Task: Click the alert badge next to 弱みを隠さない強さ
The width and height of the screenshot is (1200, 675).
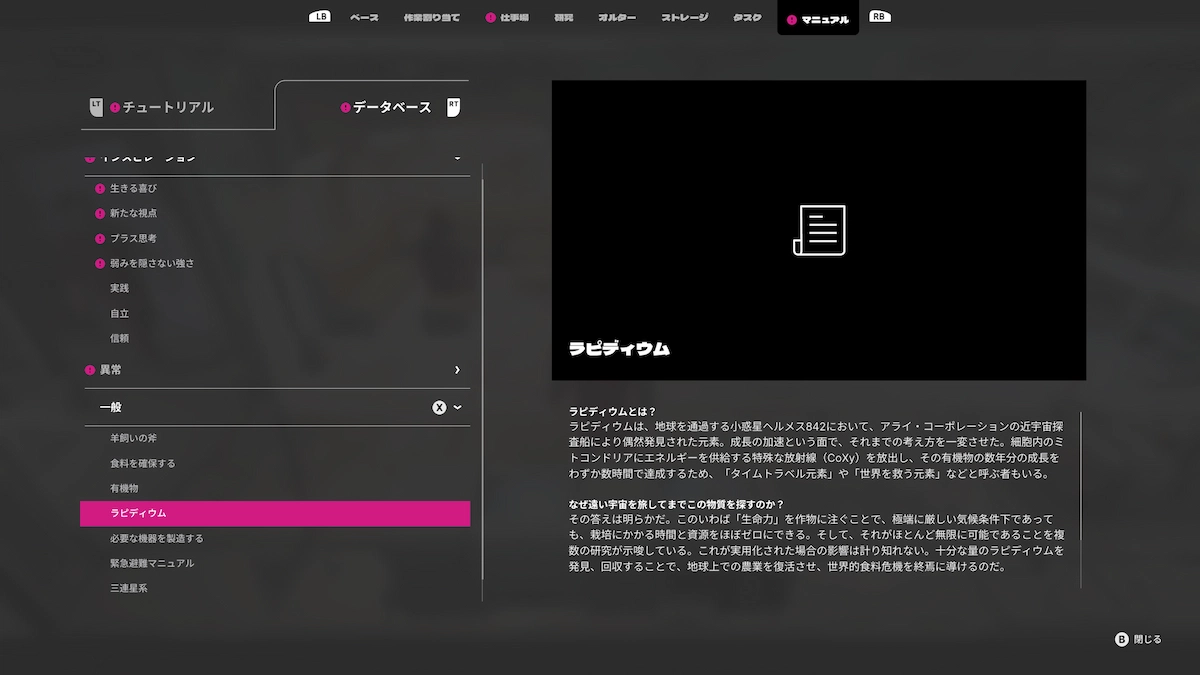Action: (x=100, y=263)
